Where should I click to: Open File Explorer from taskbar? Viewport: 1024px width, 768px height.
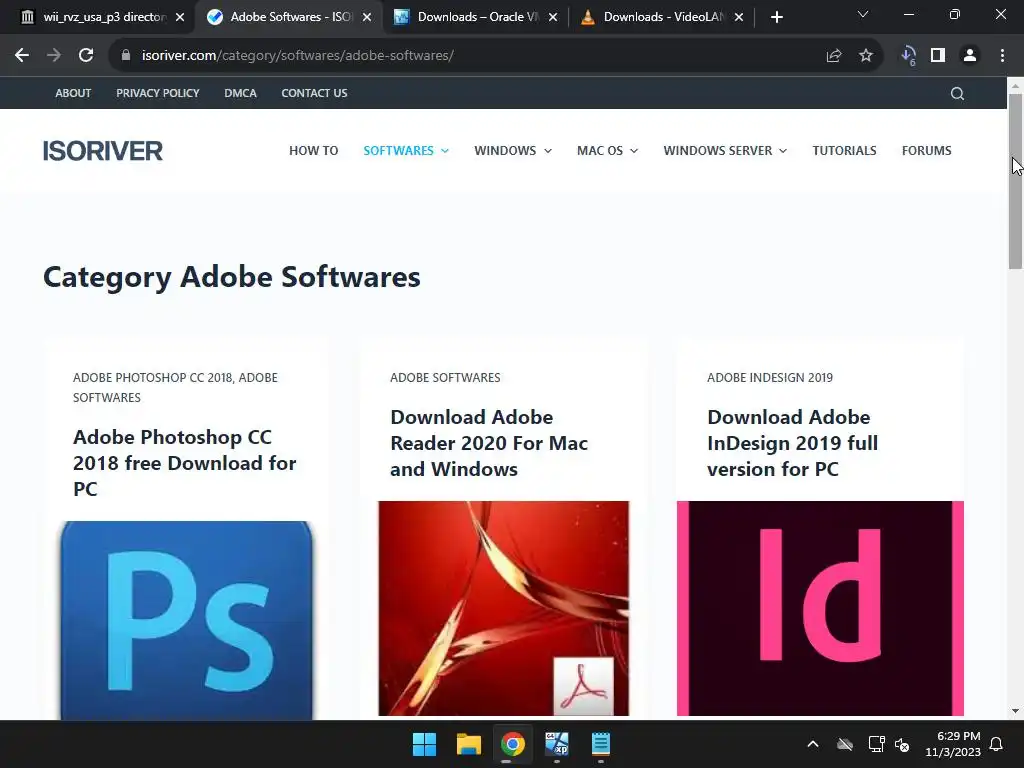(468, 744)
